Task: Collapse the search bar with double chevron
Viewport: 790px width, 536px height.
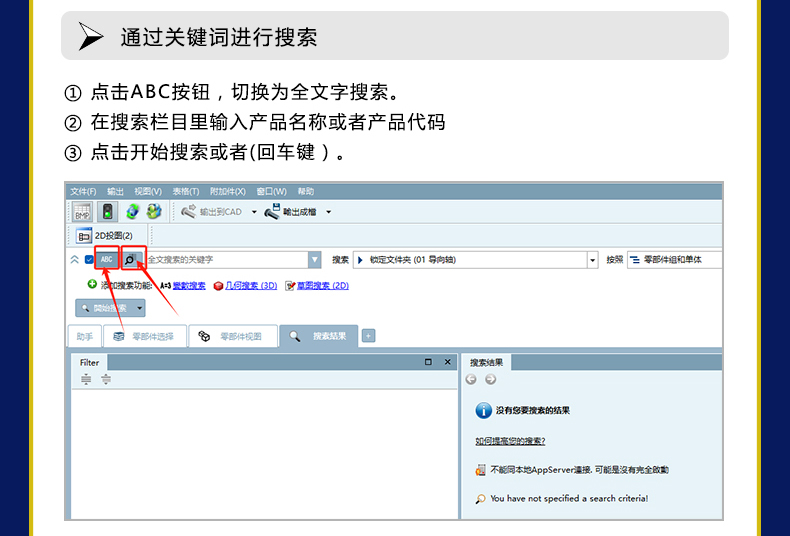Action: point(74,260)
